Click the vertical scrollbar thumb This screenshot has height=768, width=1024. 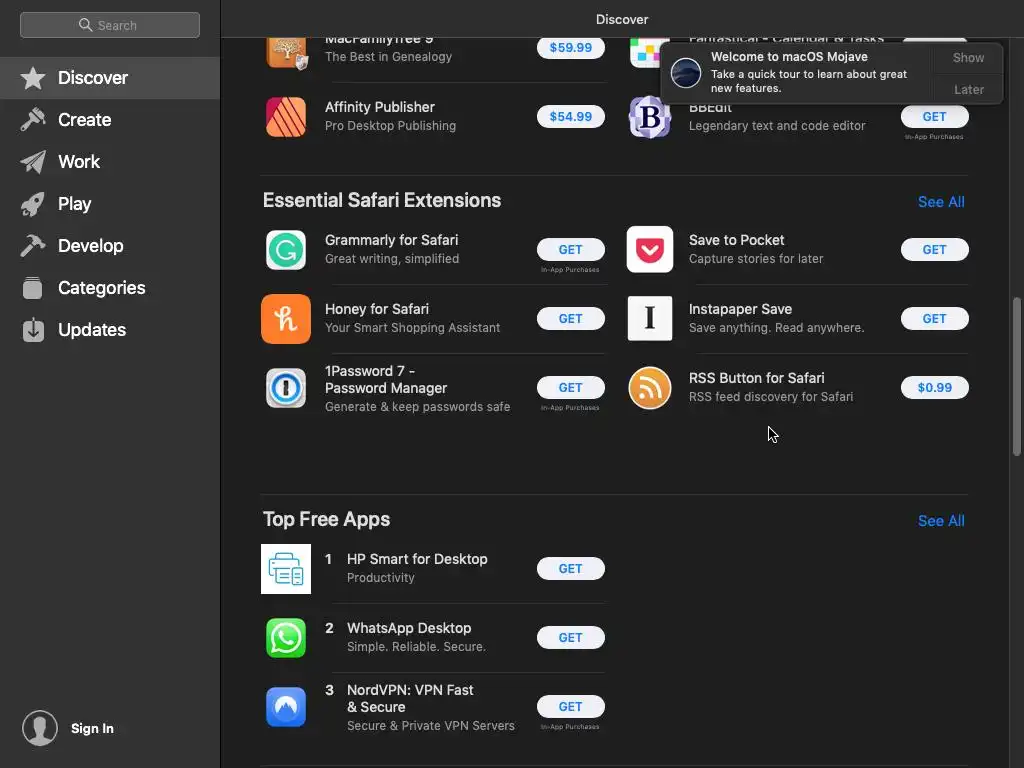click(1016, 377)
